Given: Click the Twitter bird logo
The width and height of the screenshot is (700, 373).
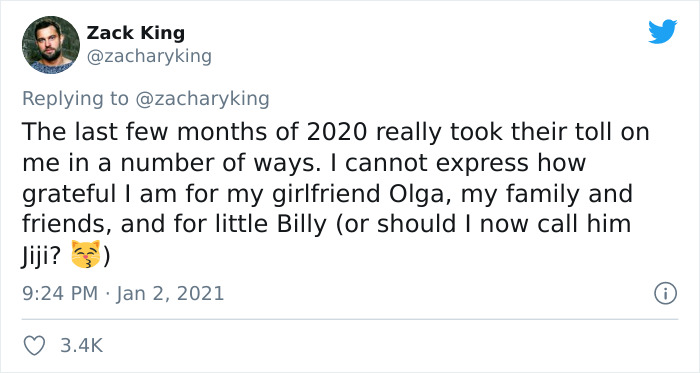Looking at the screenshot, I should (662, 32).
